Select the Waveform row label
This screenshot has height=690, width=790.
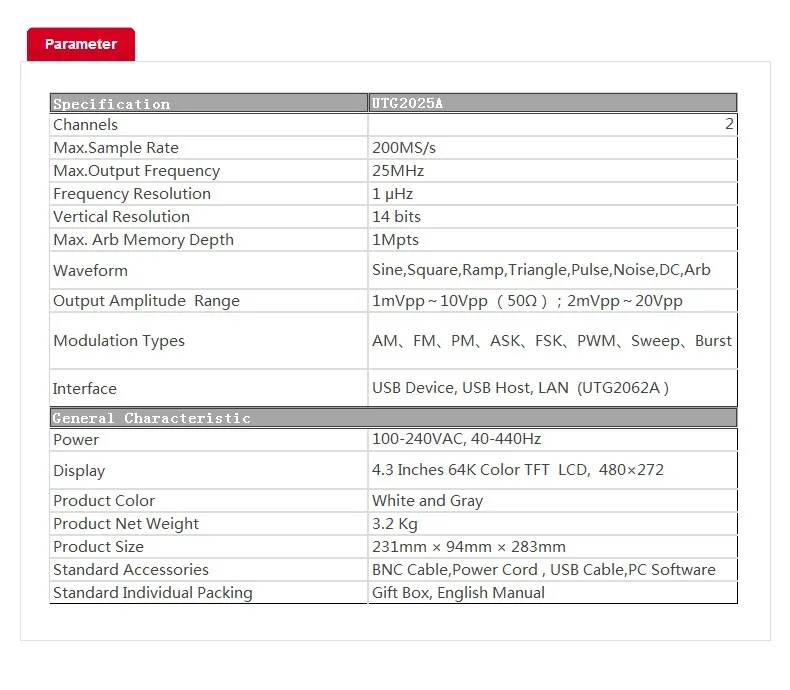tap(90, 270)
